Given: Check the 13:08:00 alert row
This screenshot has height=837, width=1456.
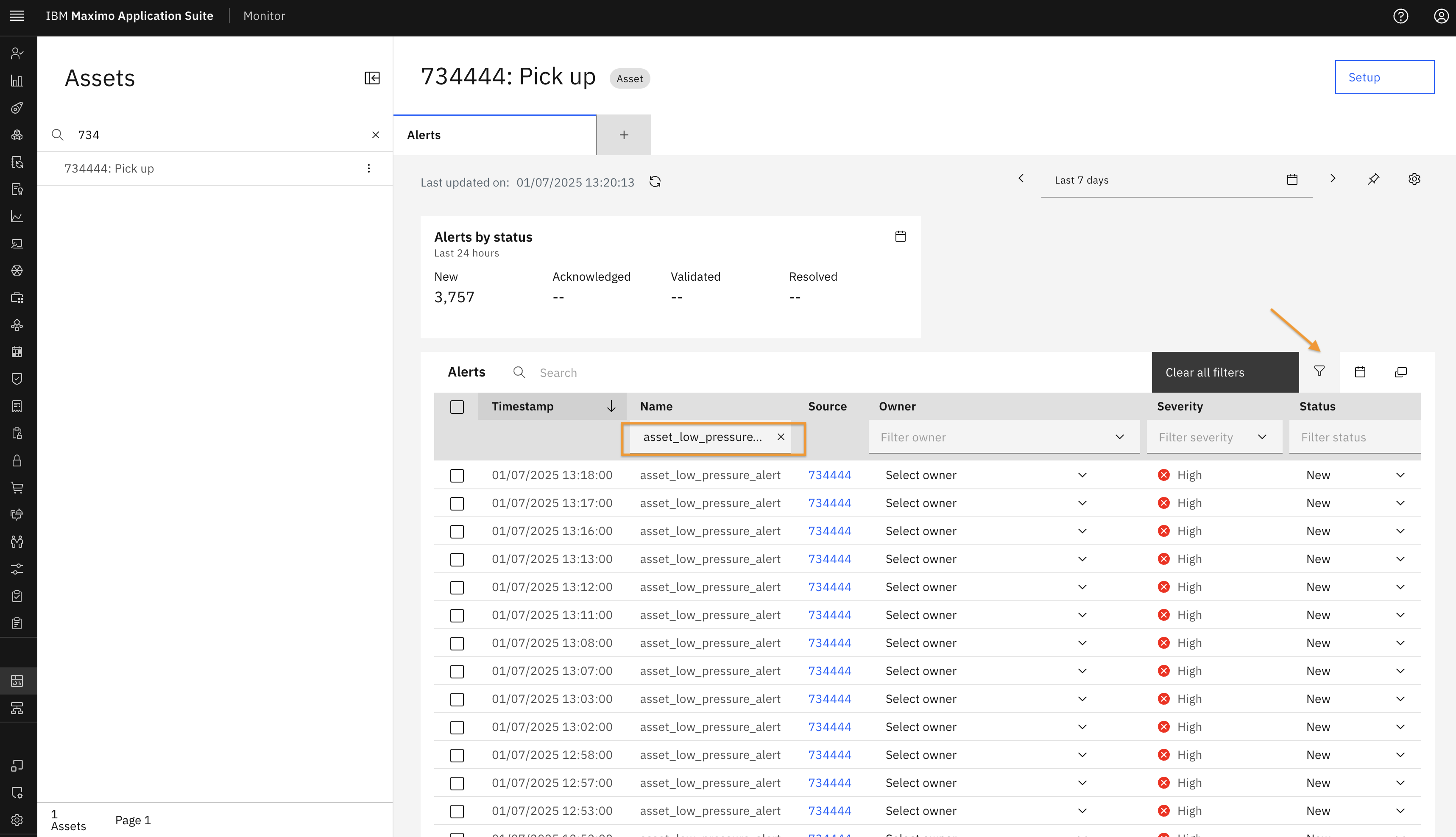Looking at the screenshot, I should point(457,643).
